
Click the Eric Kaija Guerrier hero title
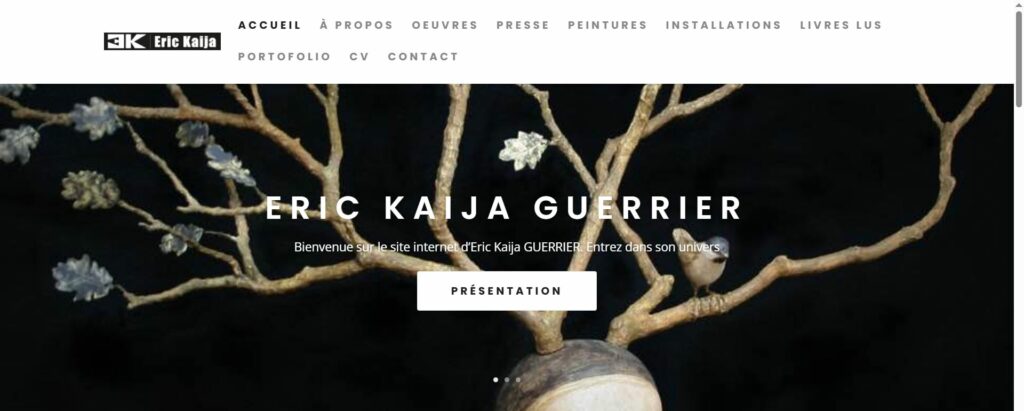point(504,208)
